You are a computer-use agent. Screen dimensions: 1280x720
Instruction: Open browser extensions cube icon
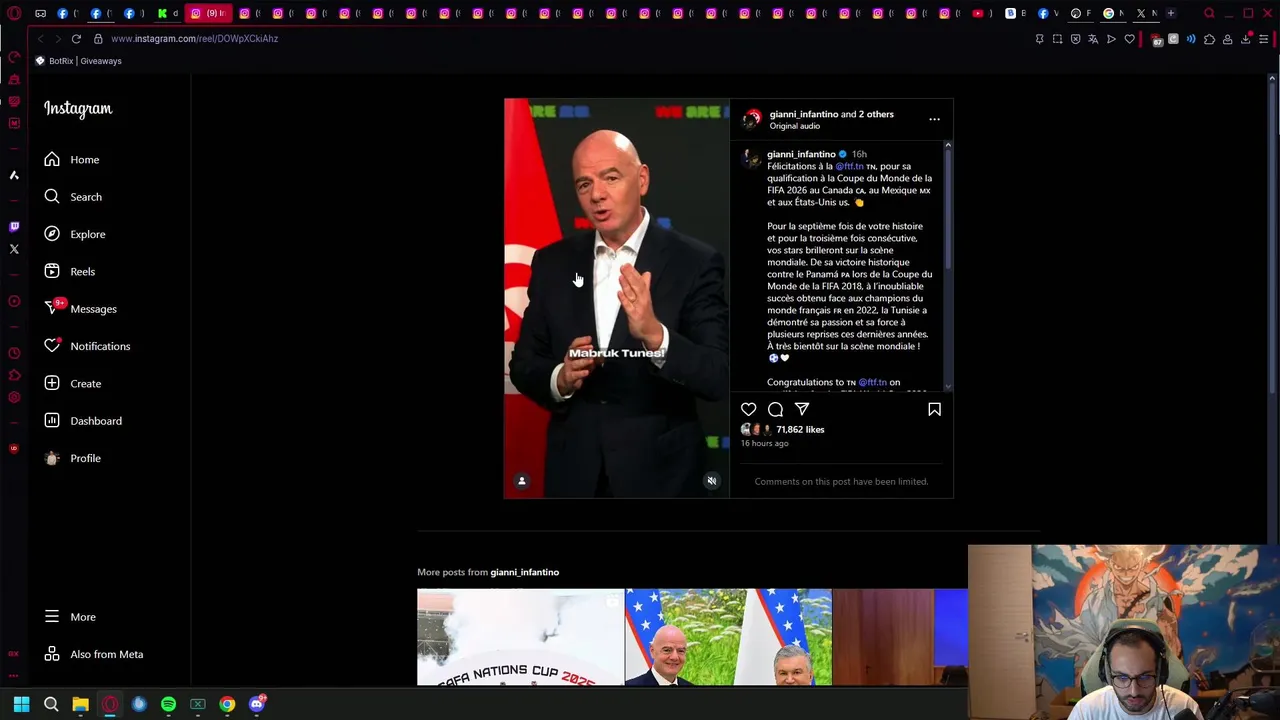tap(1209, 39)
